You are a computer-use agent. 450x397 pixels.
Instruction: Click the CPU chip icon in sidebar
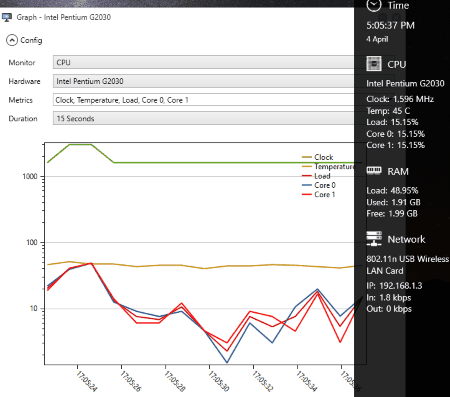(x=374, y=64)
